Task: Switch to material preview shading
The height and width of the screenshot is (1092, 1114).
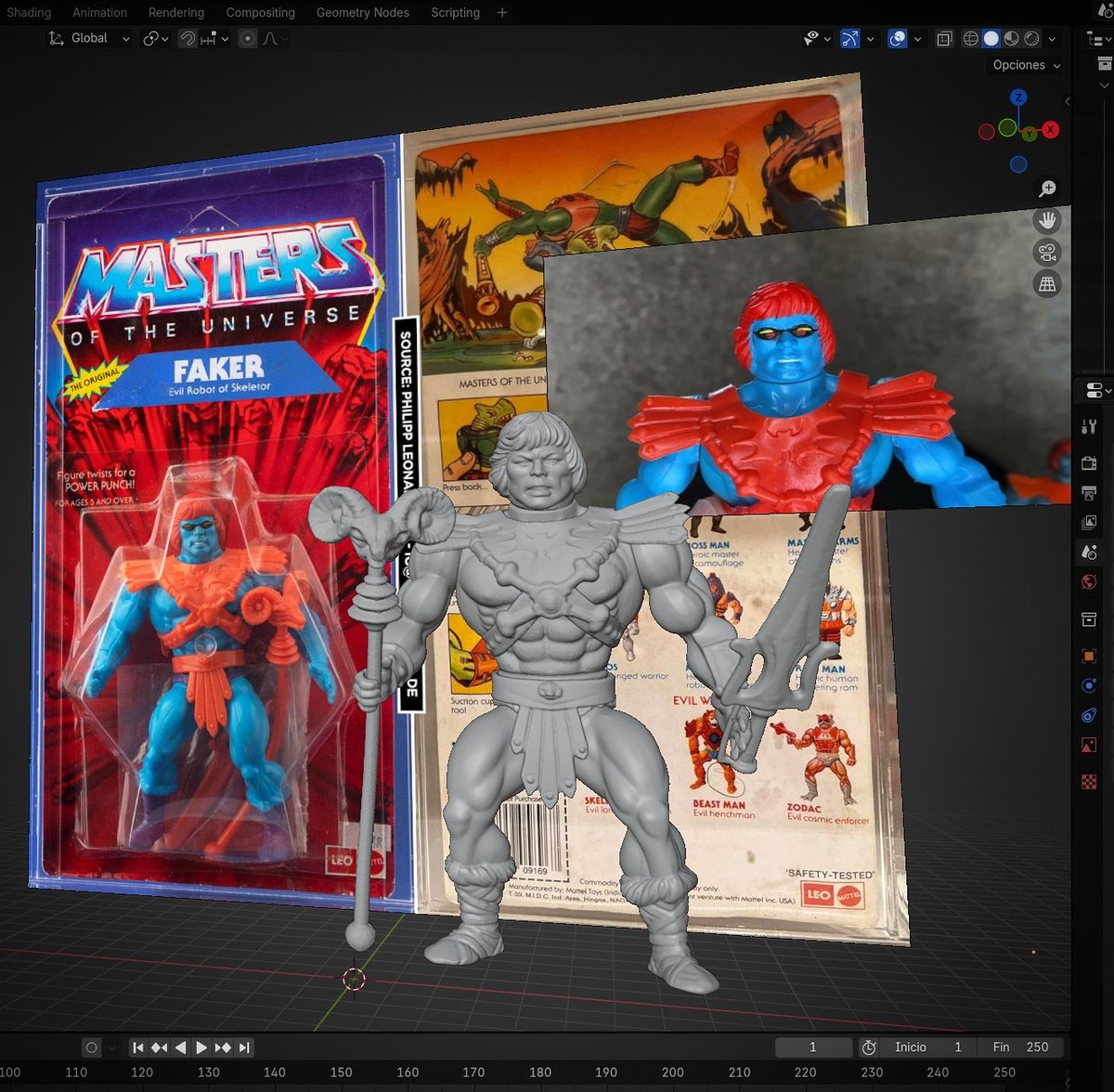Action: point(1012,38)
